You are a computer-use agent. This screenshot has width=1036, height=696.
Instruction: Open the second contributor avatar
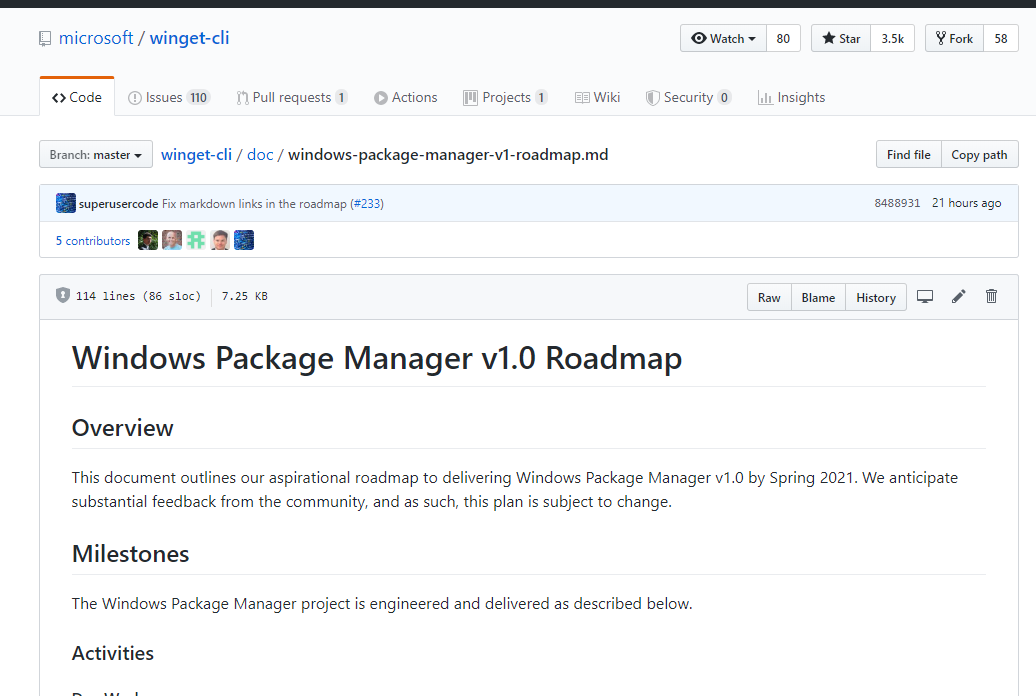point(172,240)
